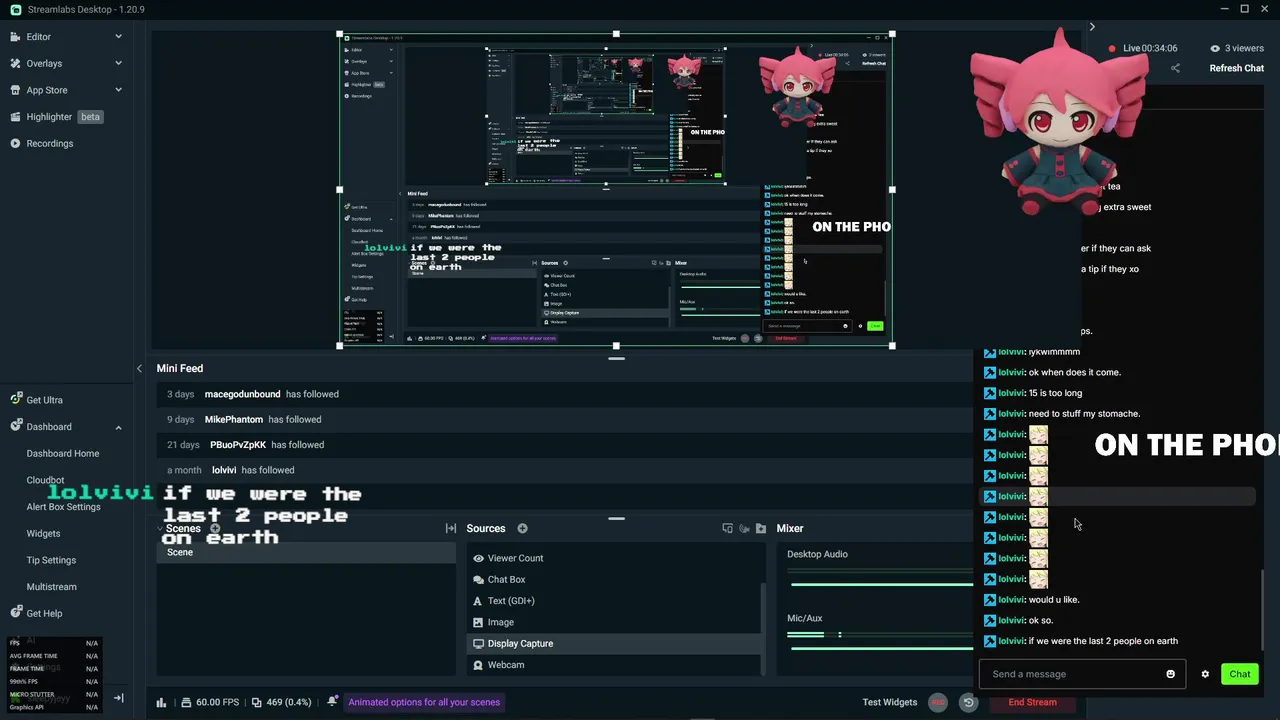Open chat settings gear icon

point(1205,674)
